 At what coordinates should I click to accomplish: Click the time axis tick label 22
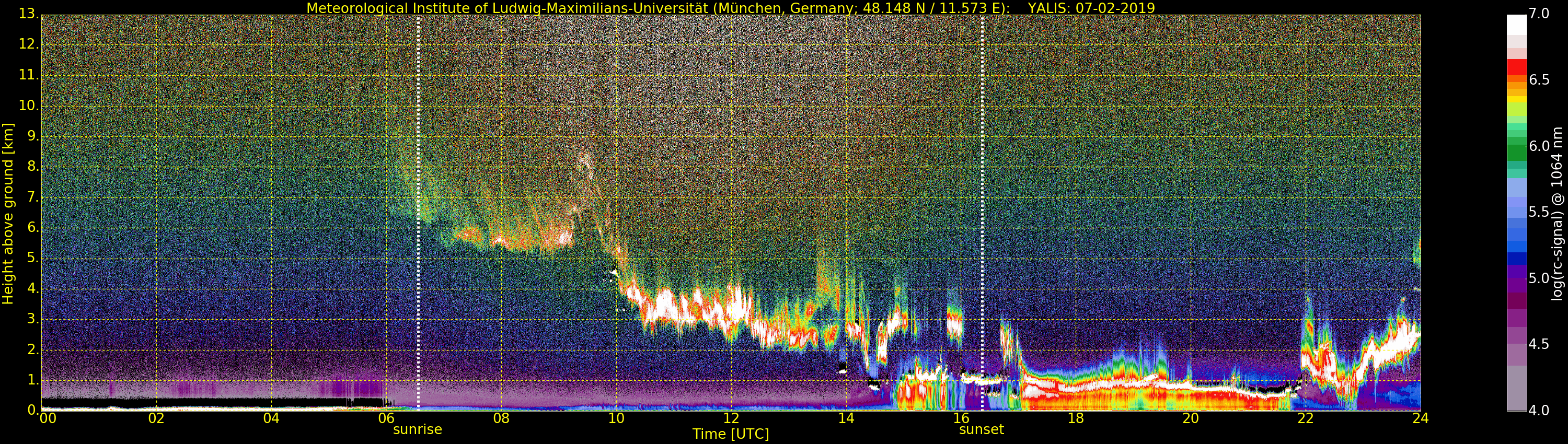(x=1306, y=418)
